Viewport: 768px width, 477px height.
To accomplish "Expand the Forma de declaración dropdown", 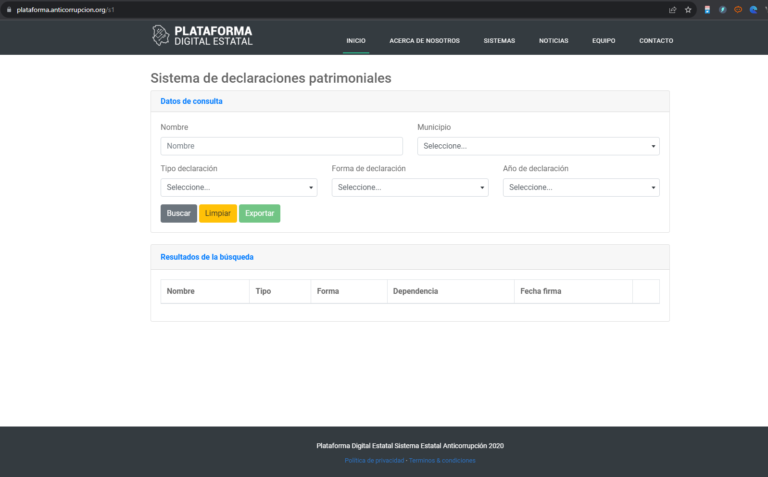I will 410,187.
